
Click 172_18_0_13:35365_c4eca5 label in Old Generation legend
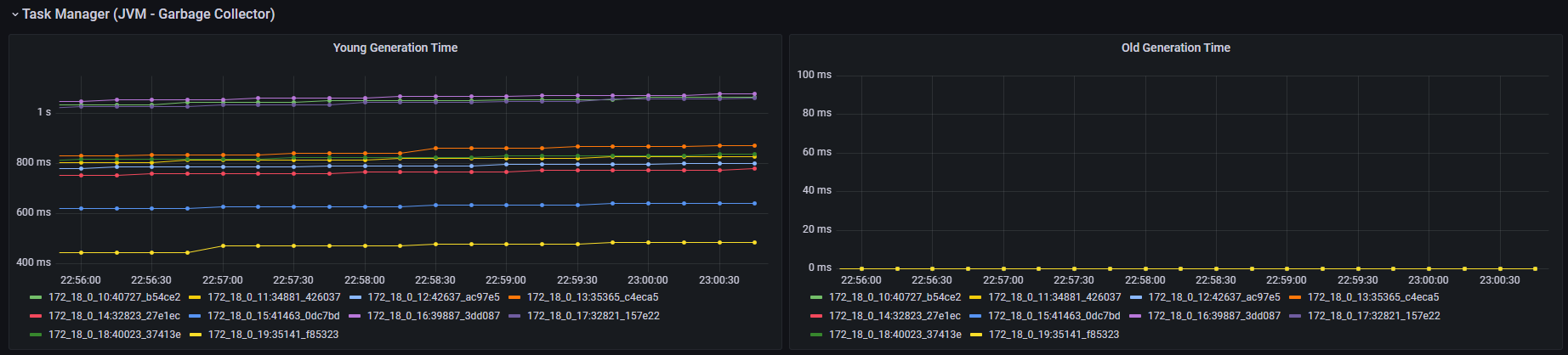coord(1373,297)
